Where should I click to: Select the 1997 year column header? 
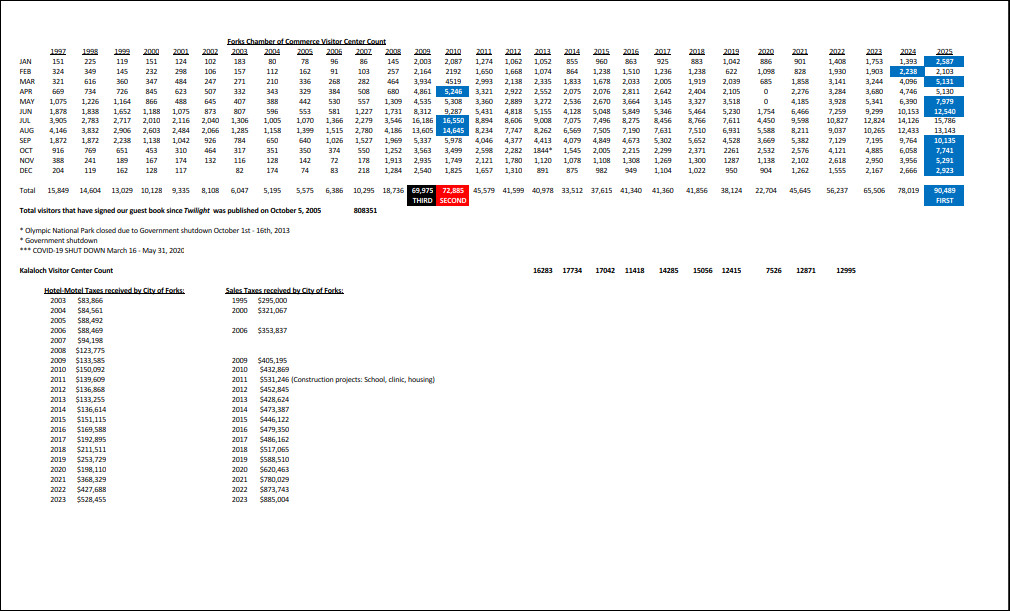coord(58,50)
